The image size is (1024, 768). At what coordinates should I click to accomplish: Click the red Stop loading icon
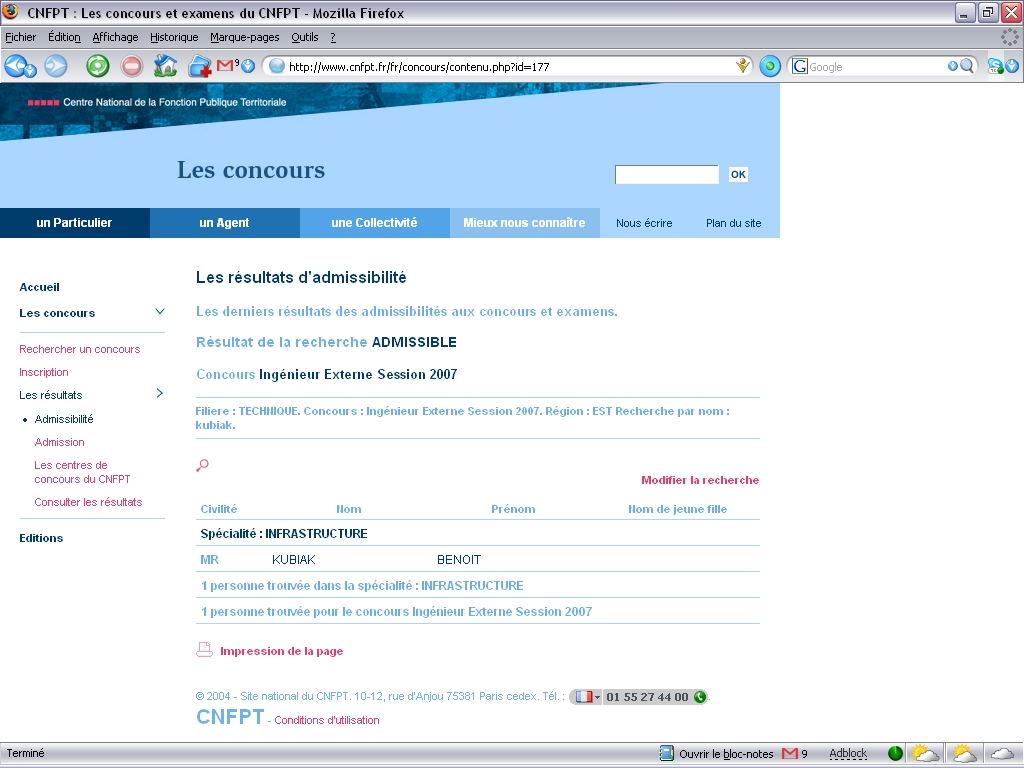pyautogui.click(x=132, y=66)
